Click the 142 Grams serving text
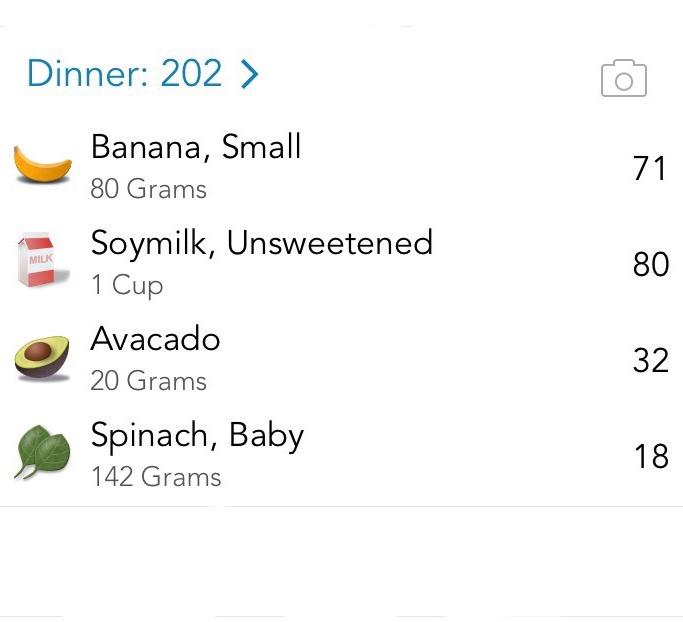 [155, 477]
